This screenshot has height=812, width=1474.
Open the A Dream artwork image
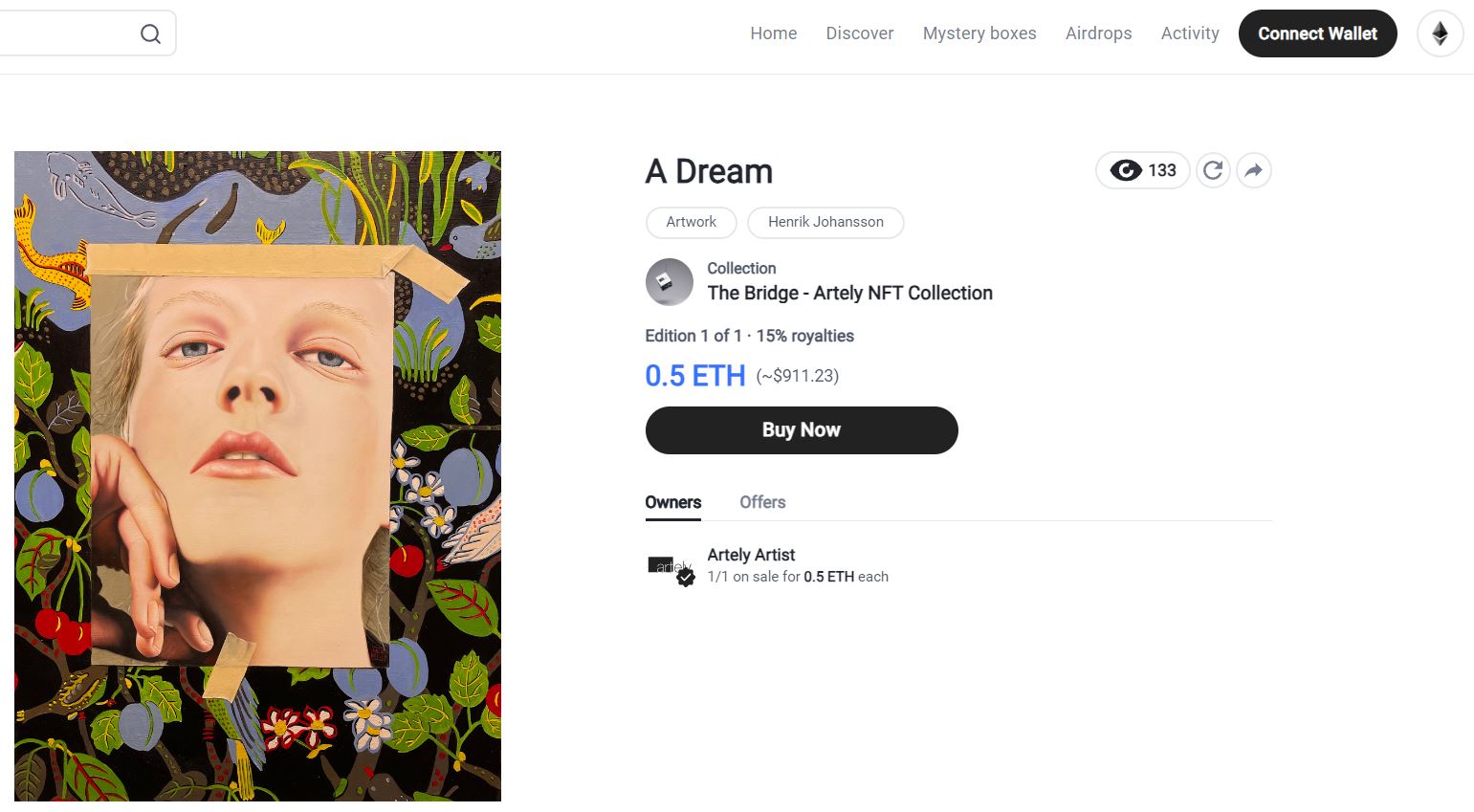257,475
